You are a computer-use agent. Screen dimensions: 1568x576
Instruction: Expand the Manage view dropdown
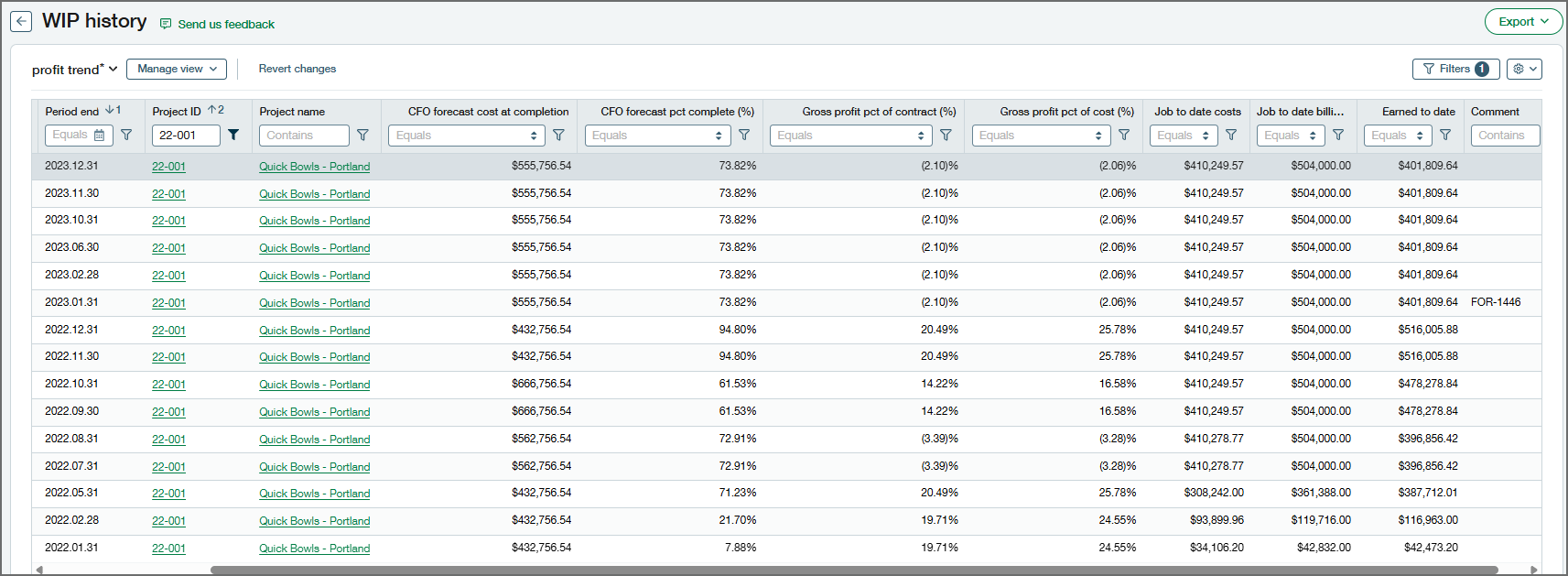click(x=177, y=69)
